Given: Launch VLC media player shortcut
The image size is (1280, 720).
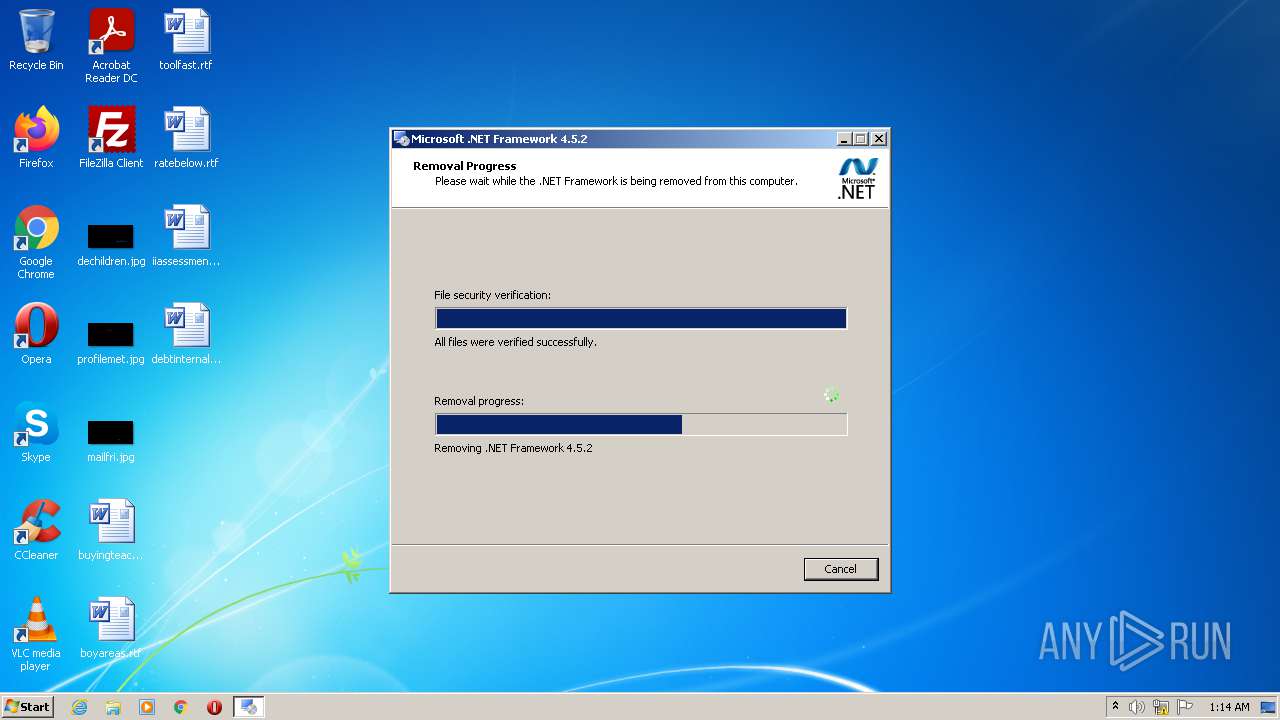Looking at the screenshot, I should click(x=36, y=634).
